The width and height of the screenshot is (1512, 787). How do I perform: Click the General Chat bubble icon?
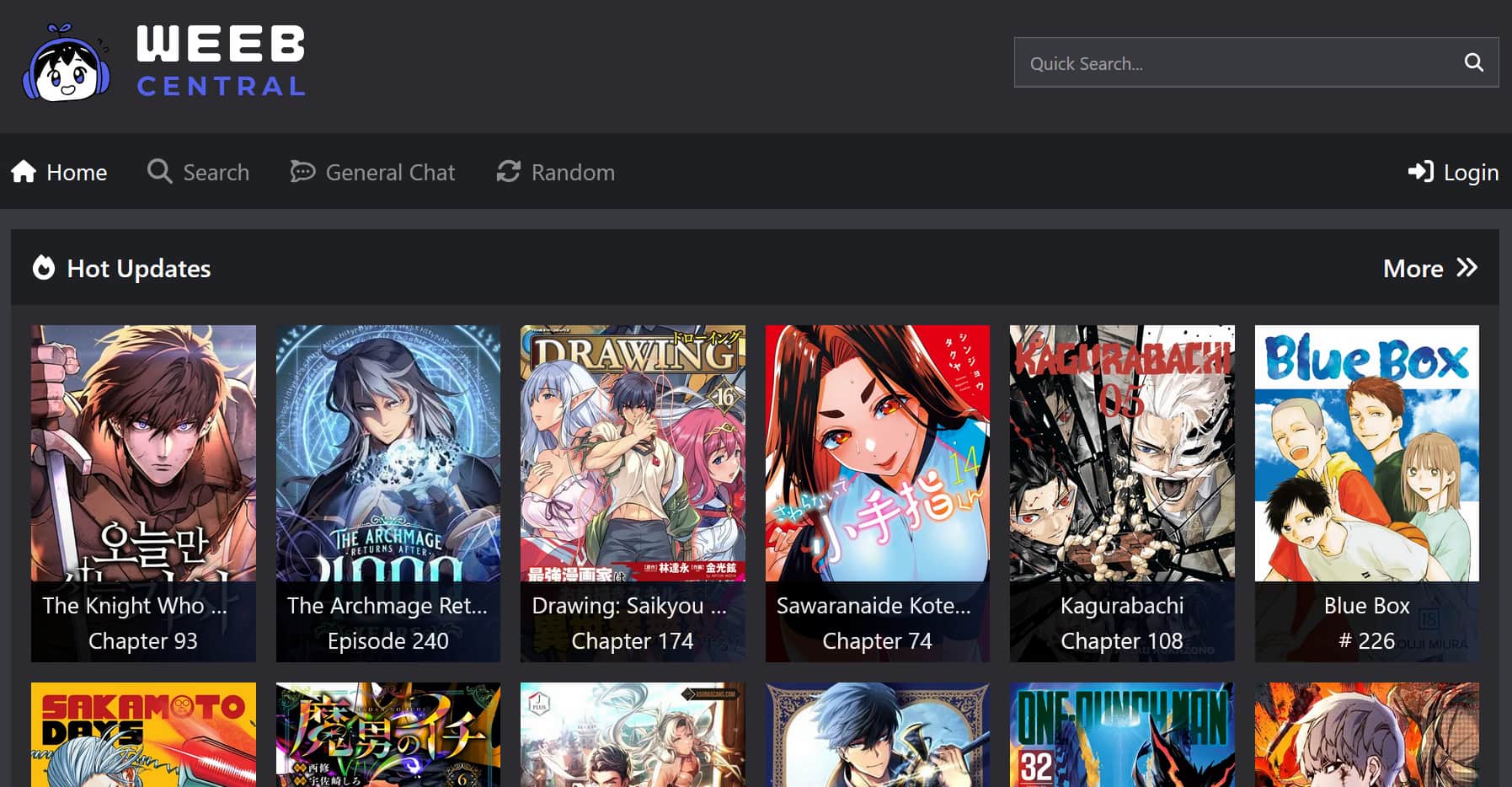[302, 172]
